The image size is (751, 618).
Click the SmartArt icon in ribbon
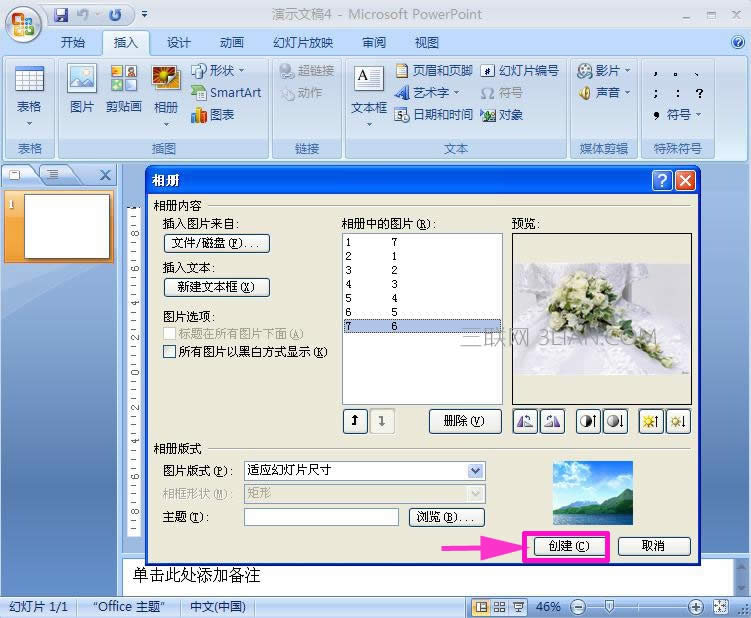tap(199, 93)
